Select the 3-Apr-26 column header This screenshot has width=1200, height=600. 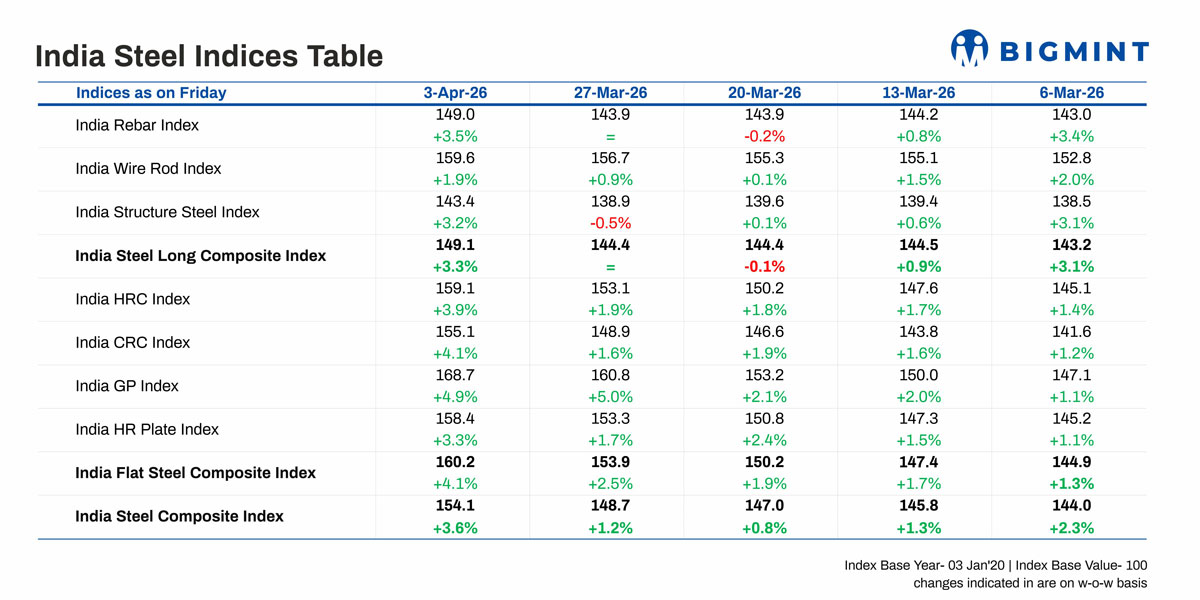pos(455,93)
